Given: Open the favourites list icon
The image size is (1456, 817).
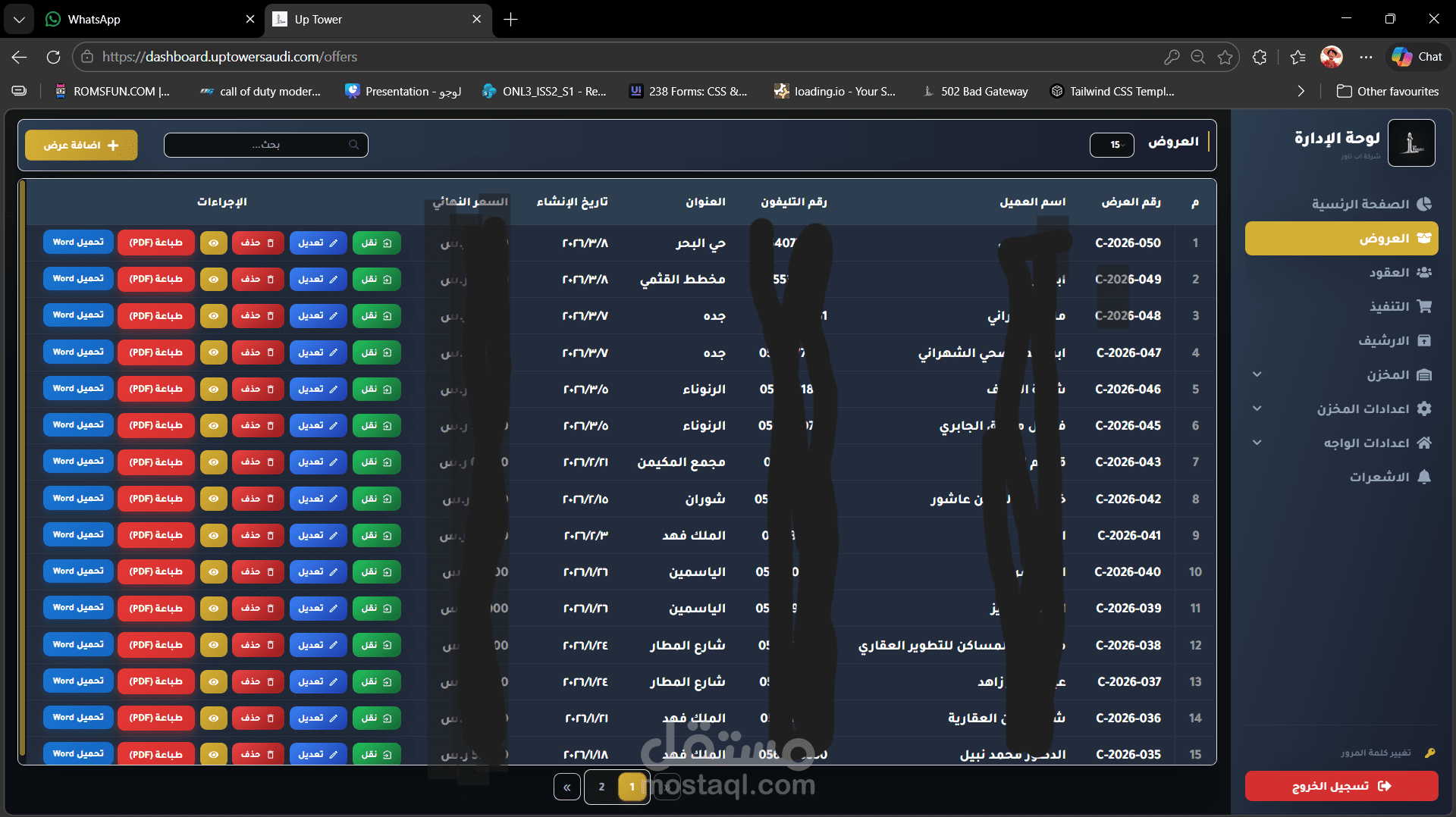Looking at the screenshot, I should pyautogui.click(x=1298, y=57).
